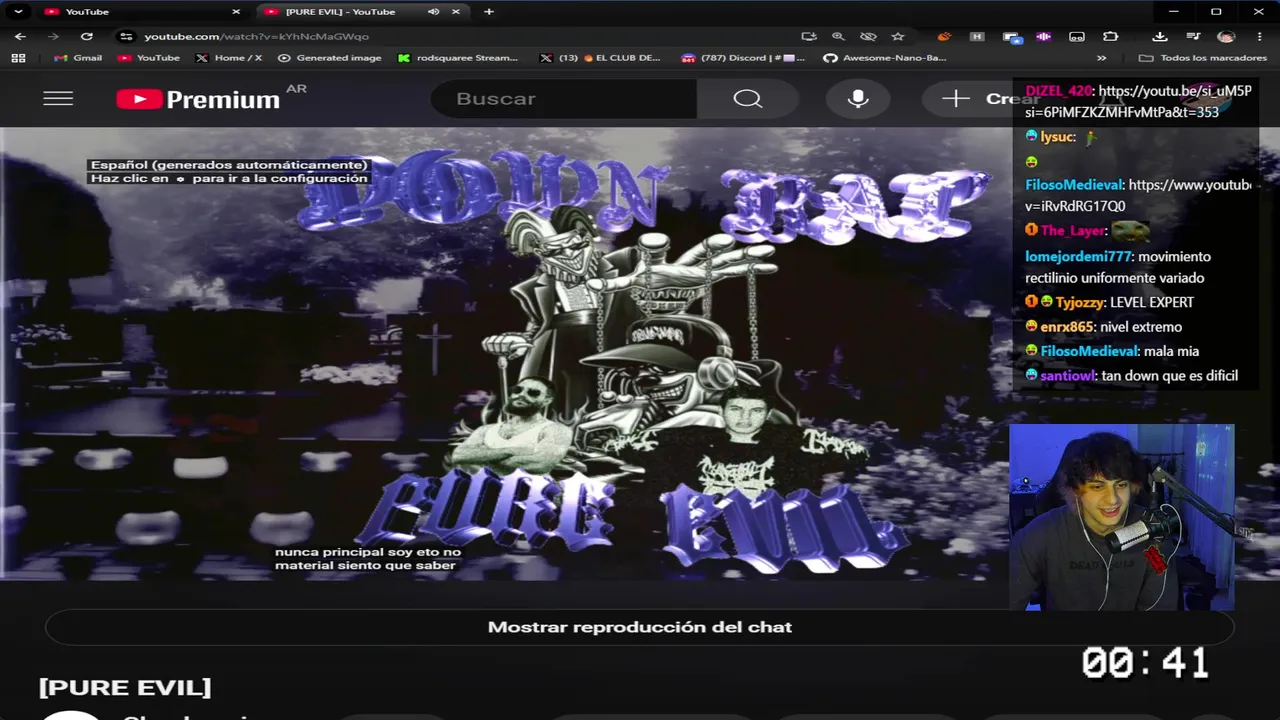Go back in browser history
The image size is (1280, 720).
pyautogui.click(x=20, y=36)
